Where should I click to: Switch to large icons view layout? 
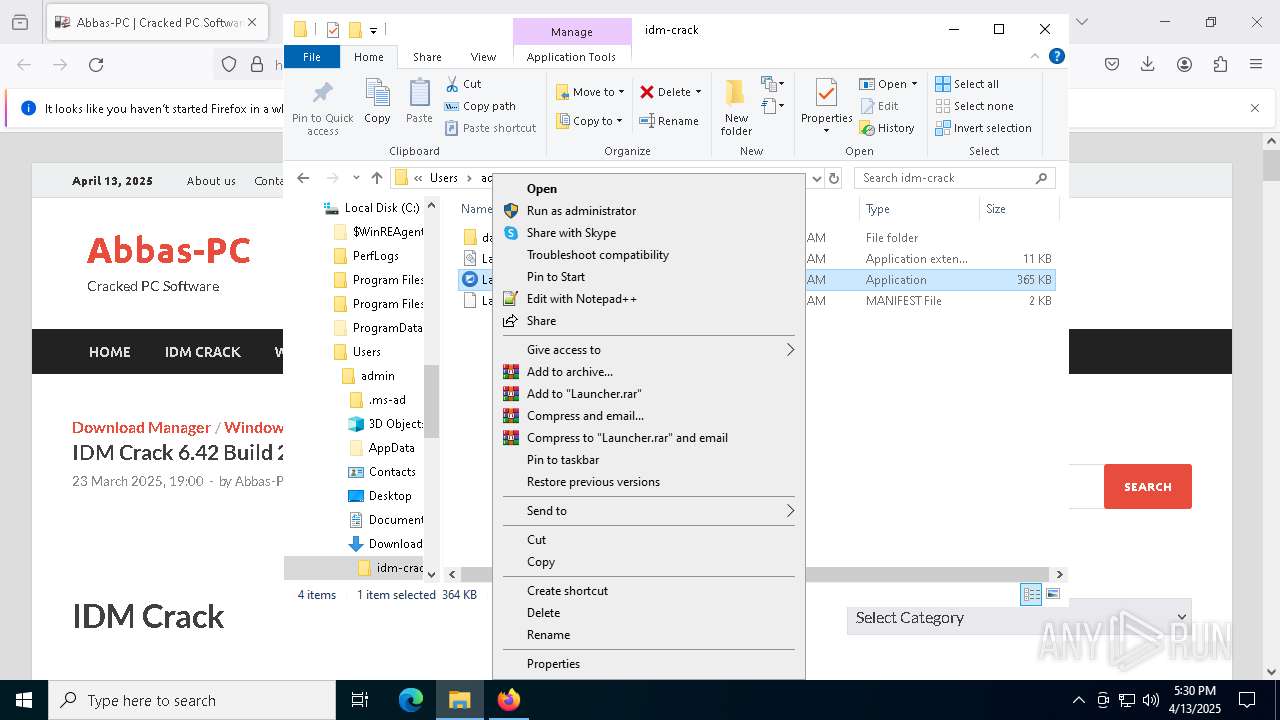1052,595
